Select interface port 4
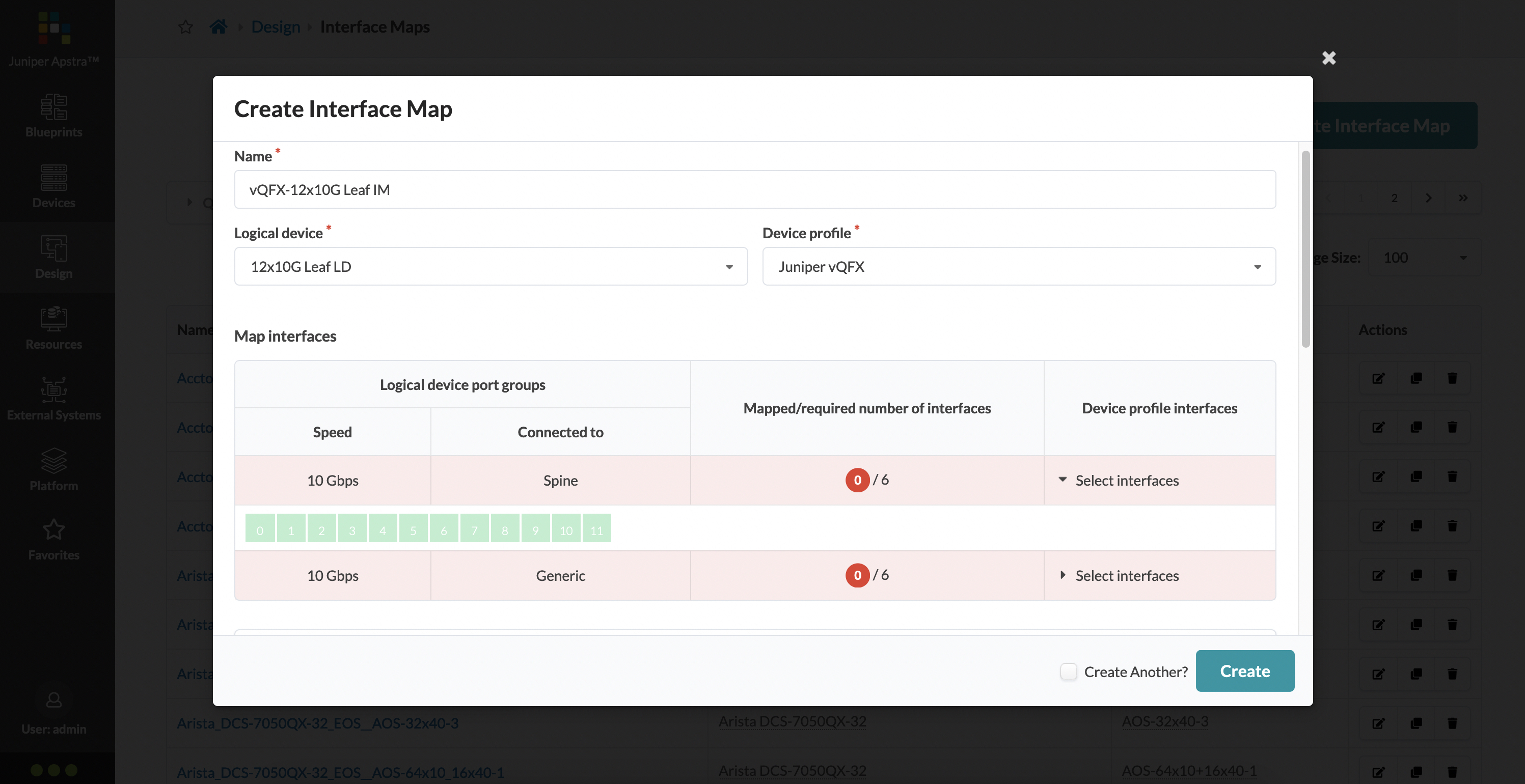The image size is (1525, 784). point(383,528)
